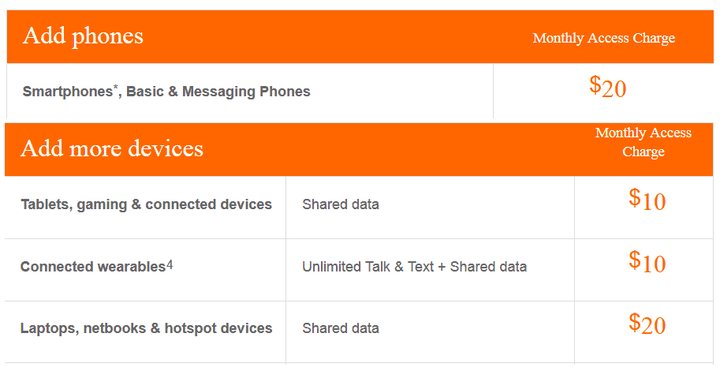Select Tablets, gaming & connected devices
Image resolution: width=720 pixels, height=367 pixels.
coord(146,204)
